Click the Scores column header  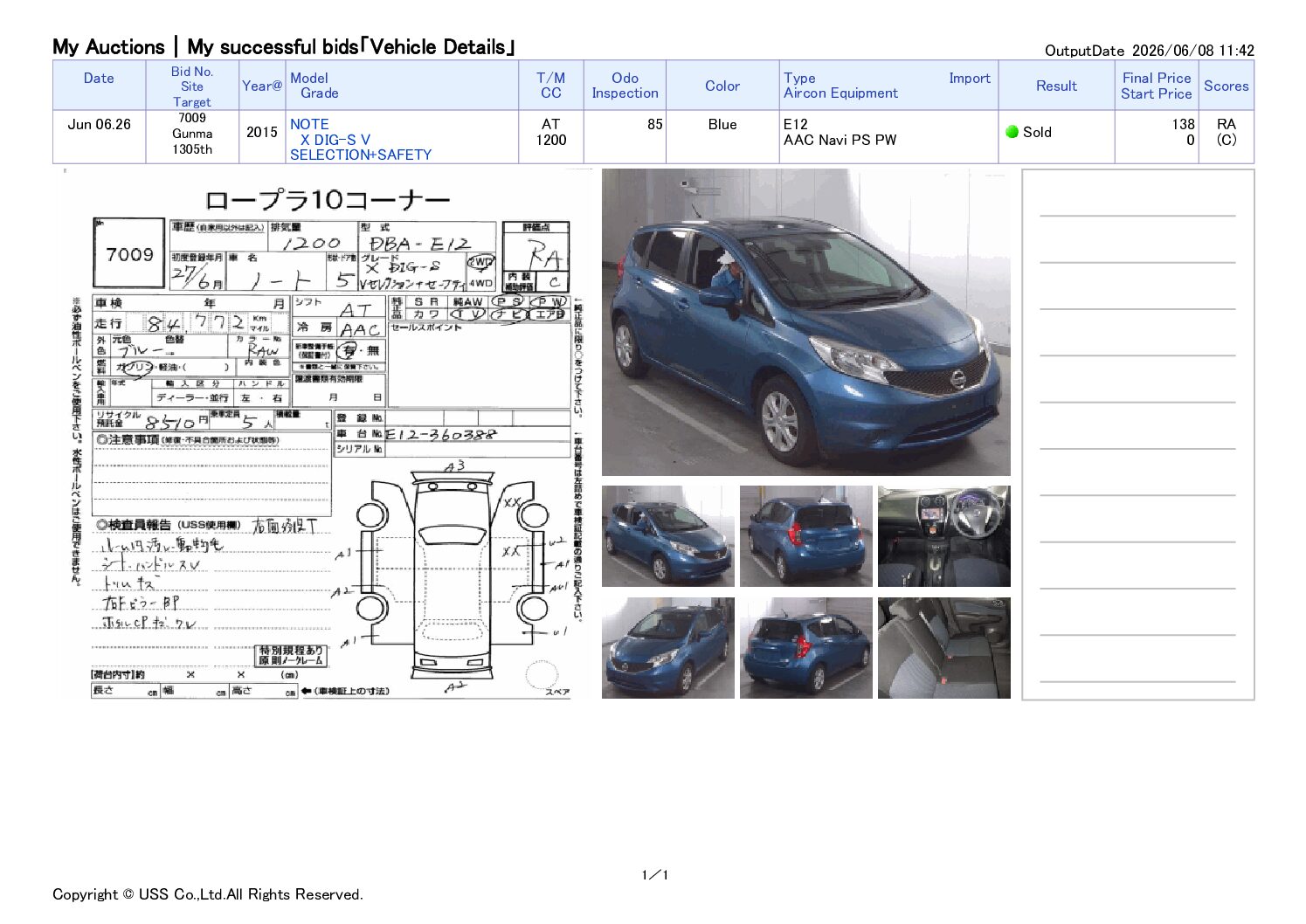1227,86
